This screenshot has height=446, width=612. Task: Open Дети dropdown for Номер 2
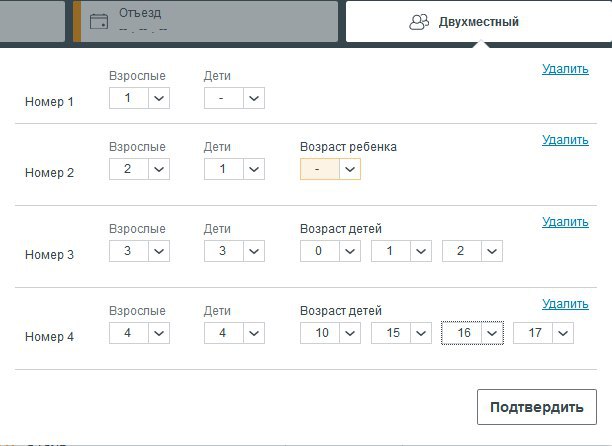coord(234,169)
